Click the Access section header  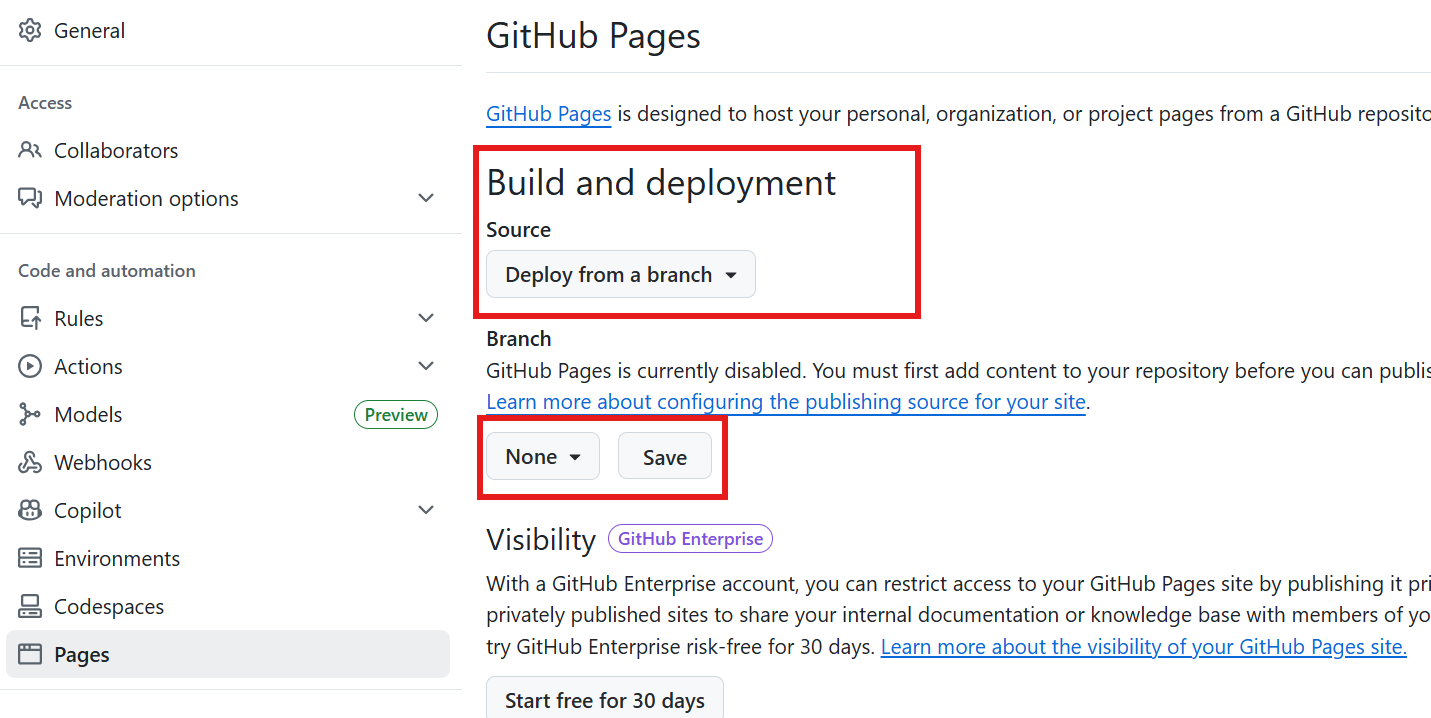click(x=45, y=103)
